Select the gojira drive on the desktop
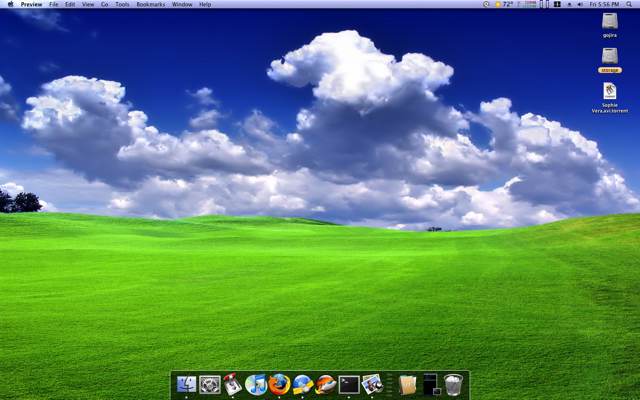The height and width of the screenshot is (400, 640). tap(610, 21)
